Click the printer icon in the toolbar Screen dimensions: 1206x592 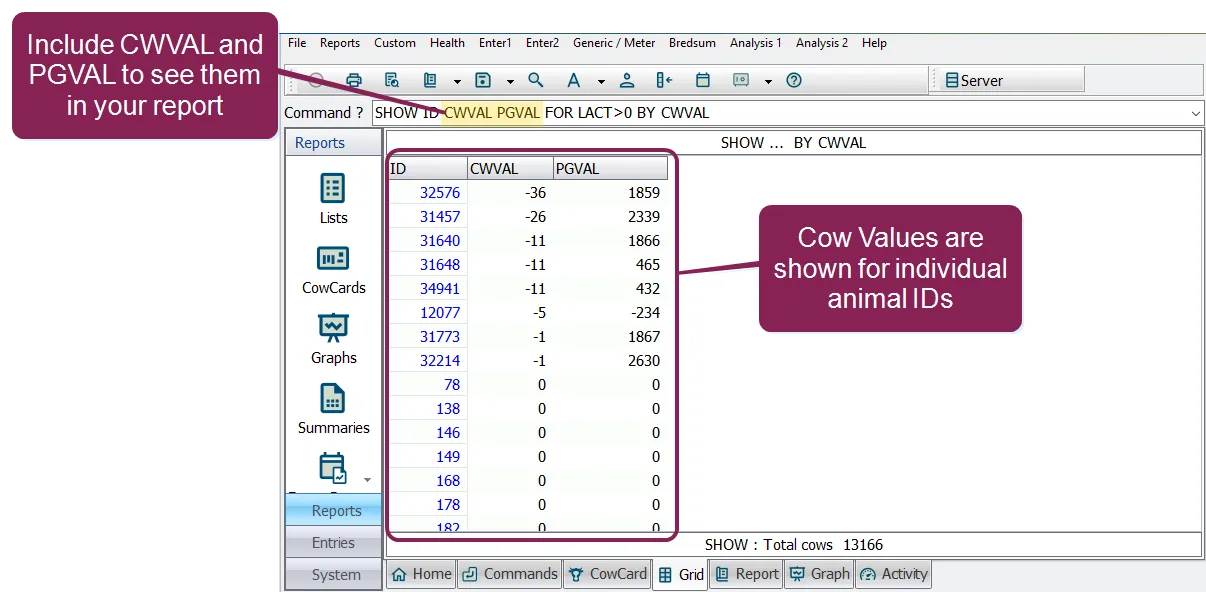[x=353, y=81]
